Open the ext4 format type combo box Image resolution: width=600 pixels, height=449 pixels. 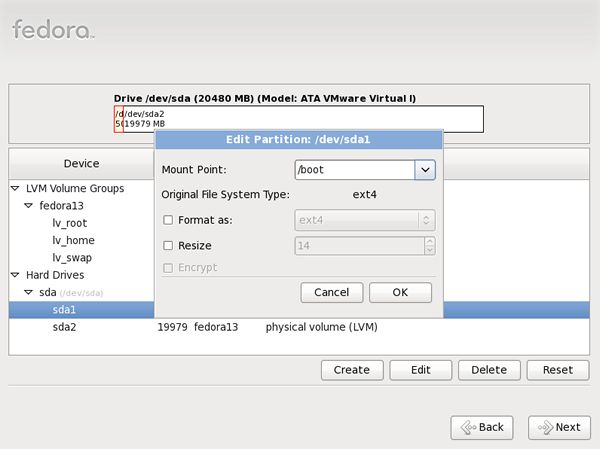(365, 220)
